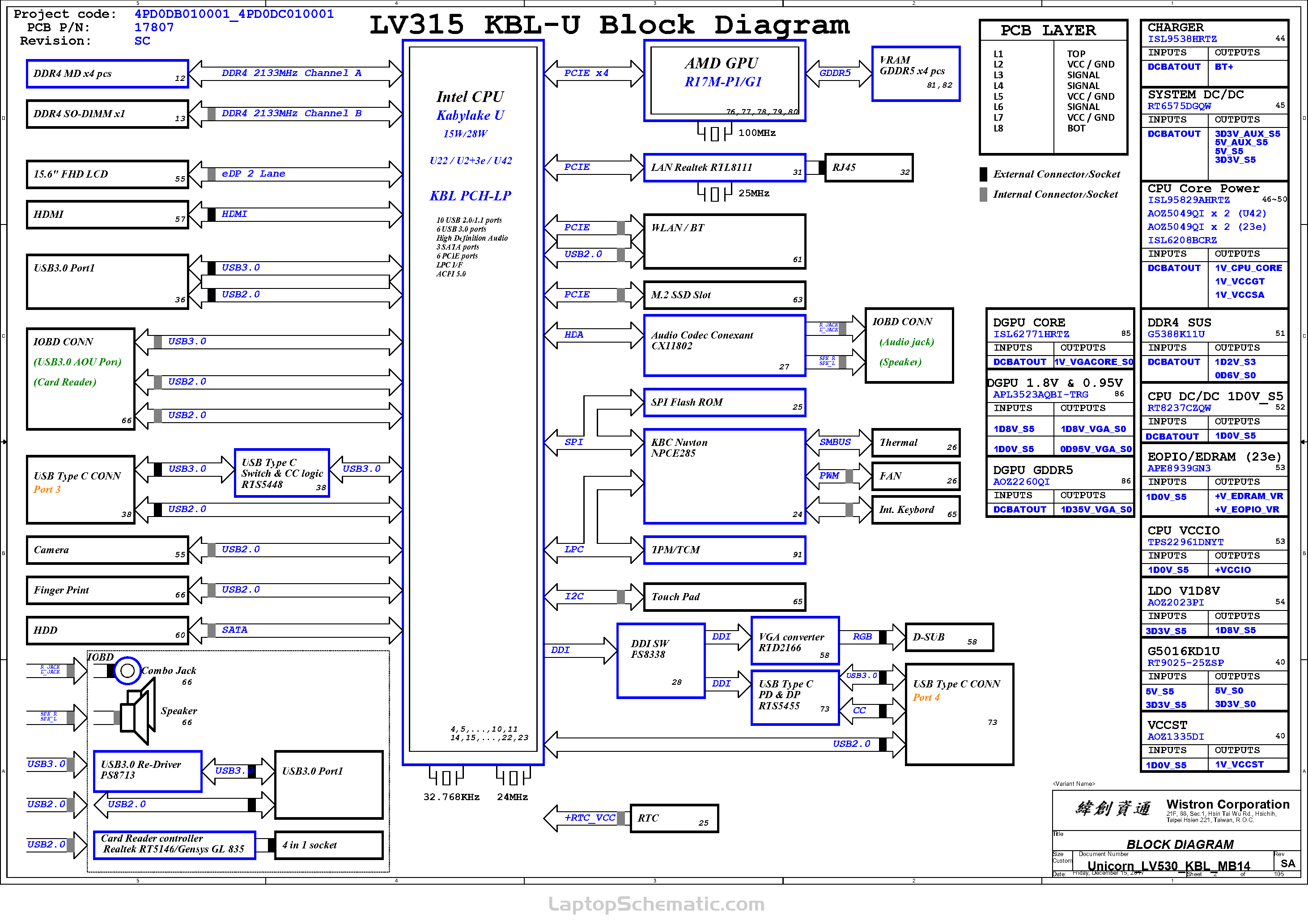Click the Thermal block
The height and width of the screenshot is (924, 1308).
[x=916, y=443]
